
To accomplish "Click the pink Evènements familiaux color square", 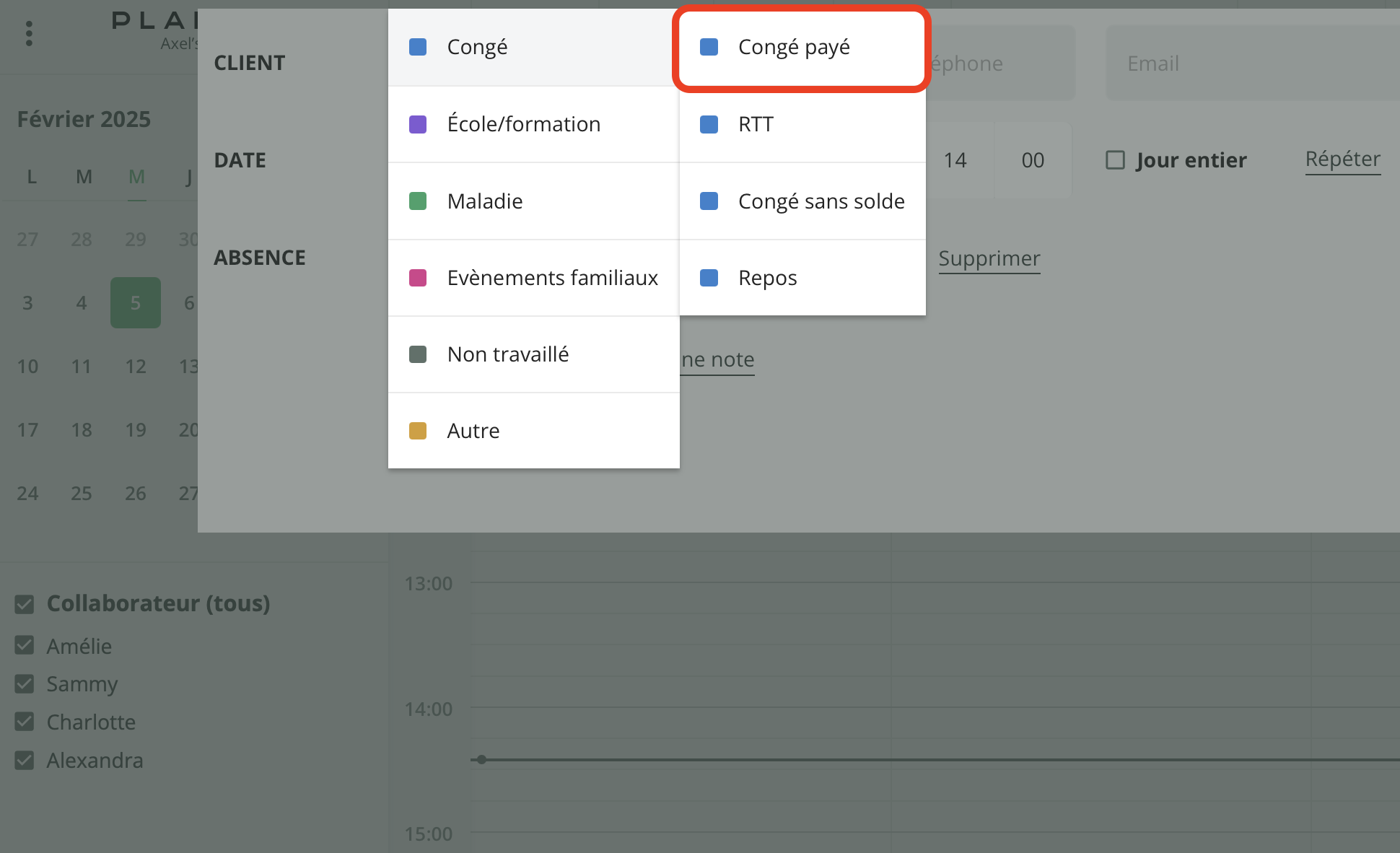I will coord(418,278).
